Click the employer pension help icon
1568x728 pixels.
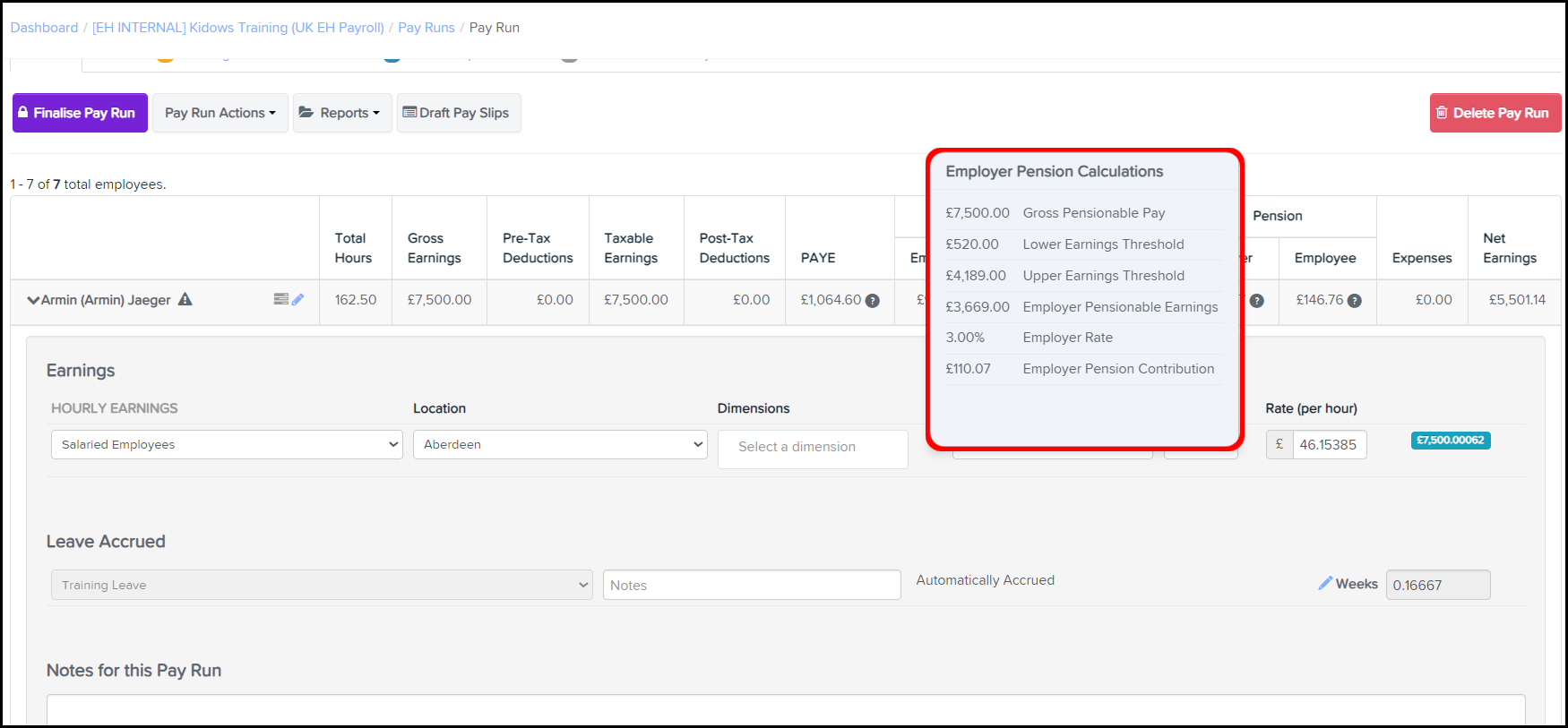click(1256, 301)
